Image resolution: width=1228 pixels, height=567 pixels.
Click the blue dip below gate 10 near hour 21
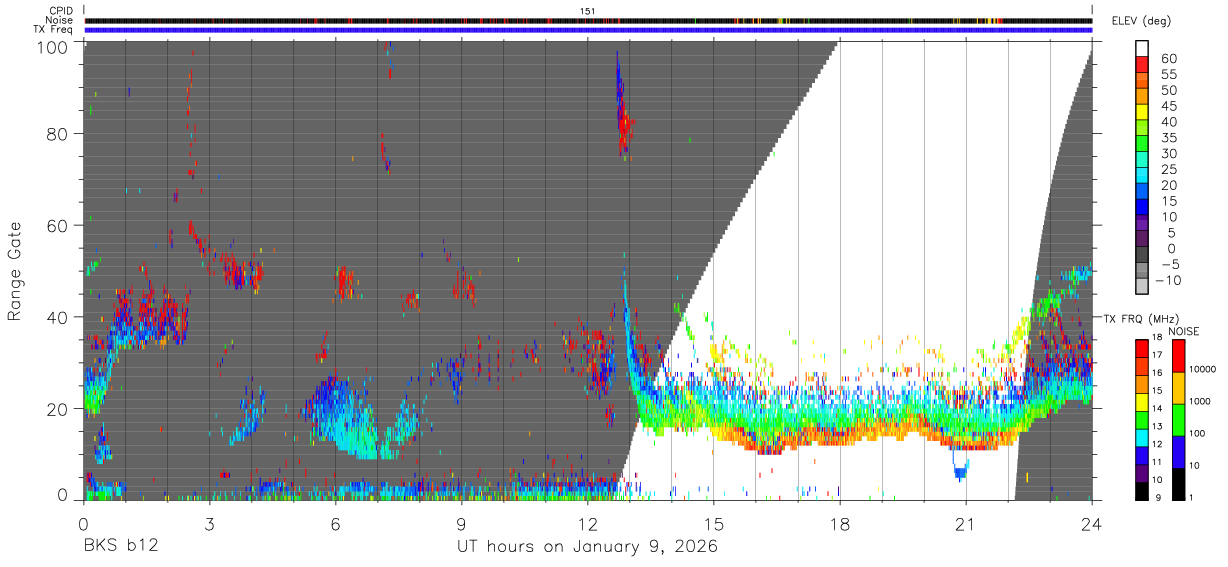point(960,468)
